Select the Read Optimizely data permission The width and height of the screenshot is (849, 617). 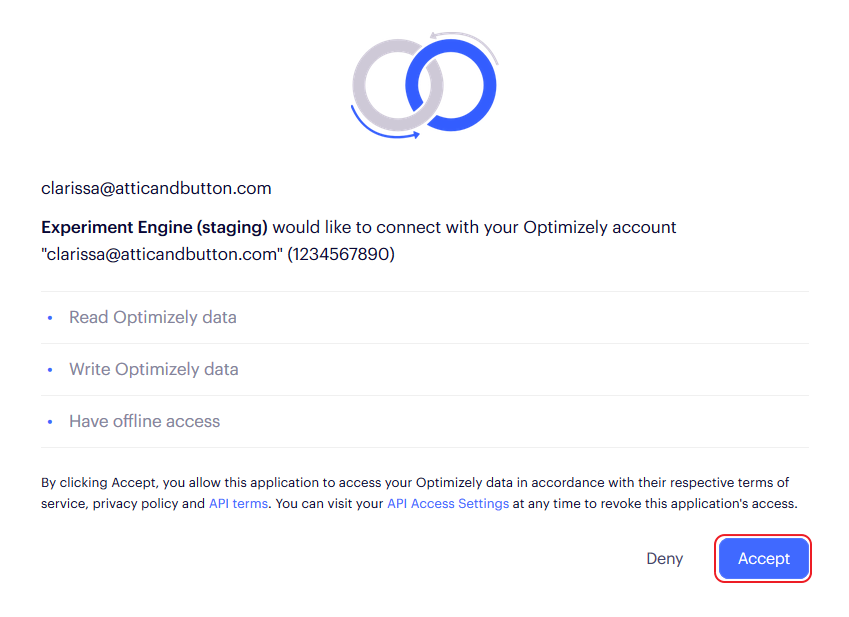coord(424,317)
